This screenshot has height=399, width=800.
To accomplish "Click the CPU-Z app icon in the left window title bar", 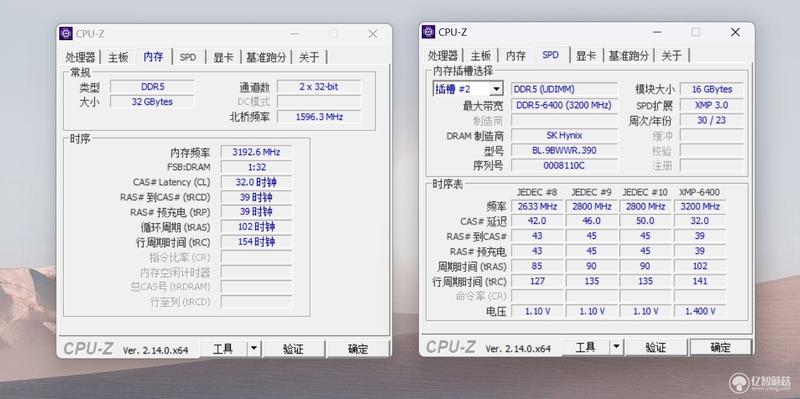I will 66,34.
